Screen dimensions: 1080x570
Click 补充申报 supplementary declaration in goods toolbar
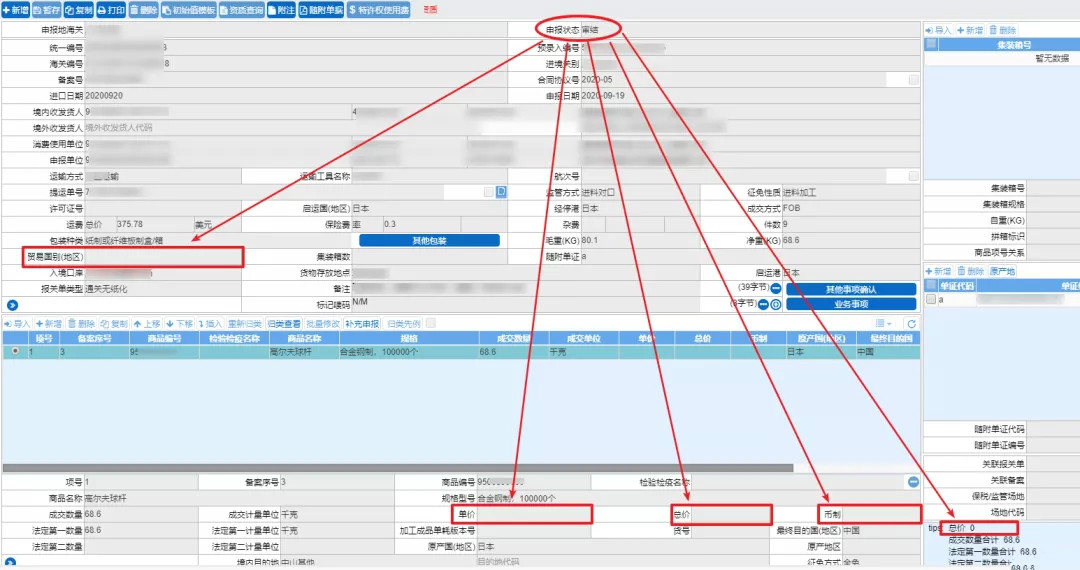[x=362, y=324]
